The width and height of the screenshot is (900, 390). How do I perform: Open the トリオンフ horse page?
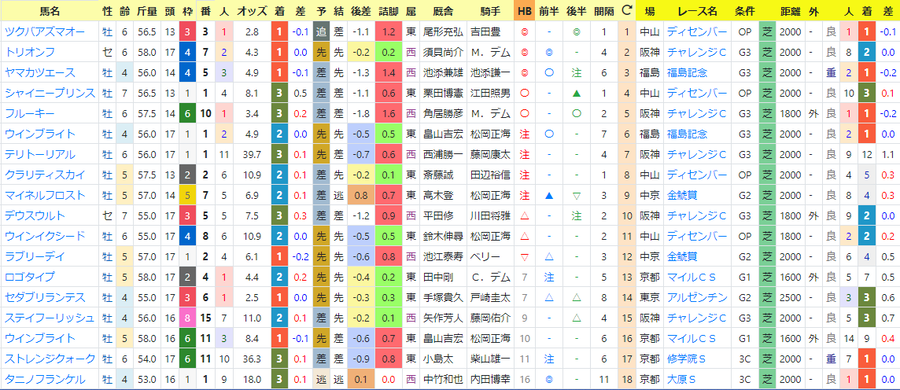pyautogui.click(x=30, y=52)
